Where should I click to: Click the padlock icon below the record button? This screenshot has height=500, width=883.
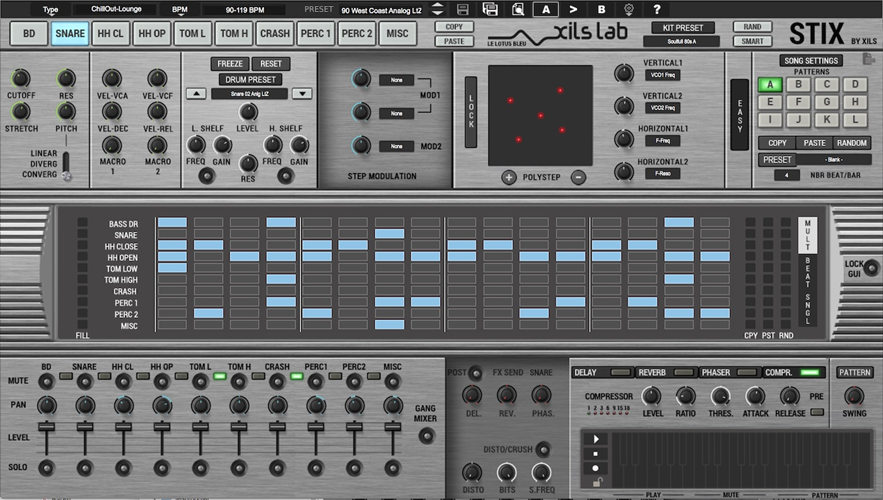[597, 482]
